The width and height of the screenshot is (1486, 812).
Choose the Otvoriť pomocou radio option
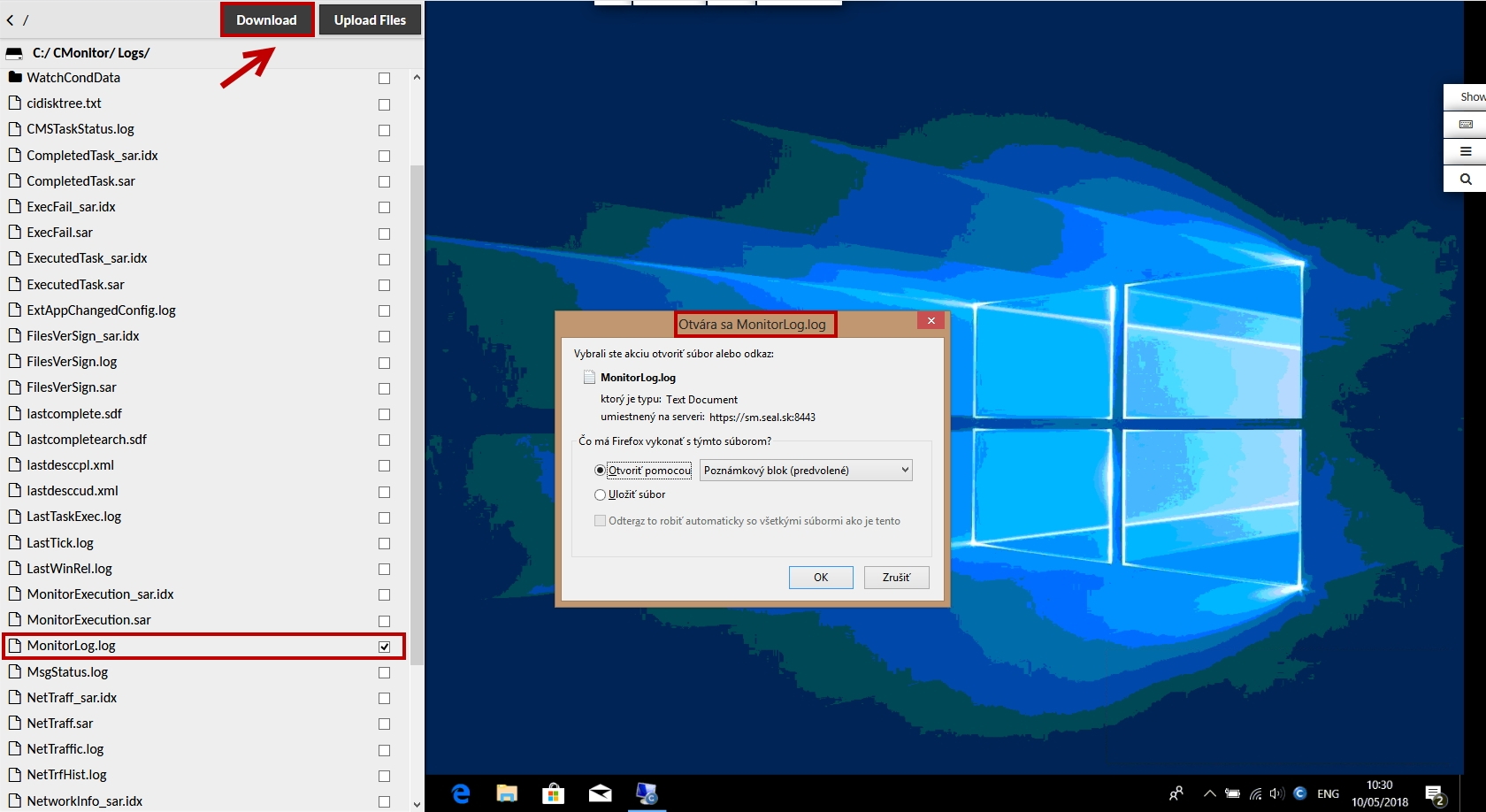click(600, 471)
